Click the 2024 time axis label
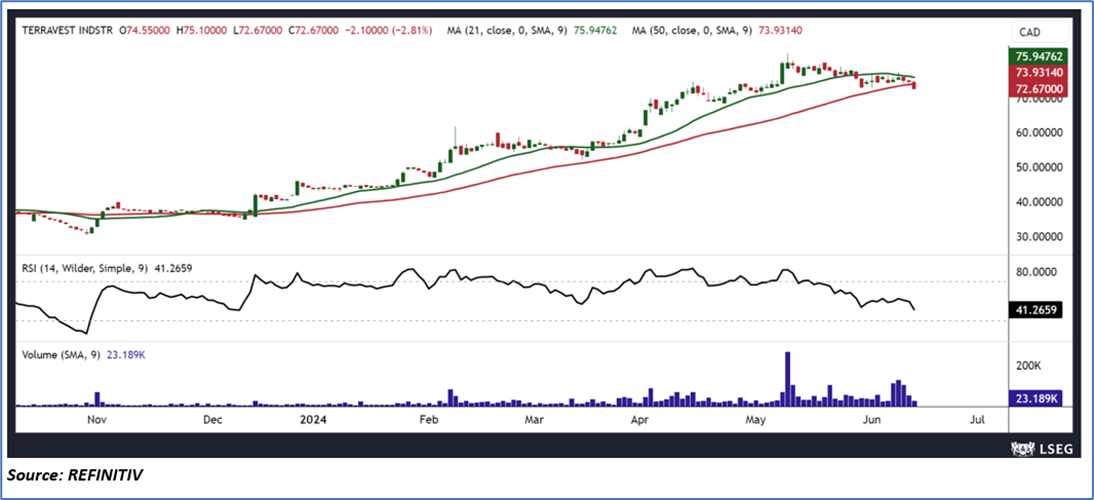 (x=311, y=420)
